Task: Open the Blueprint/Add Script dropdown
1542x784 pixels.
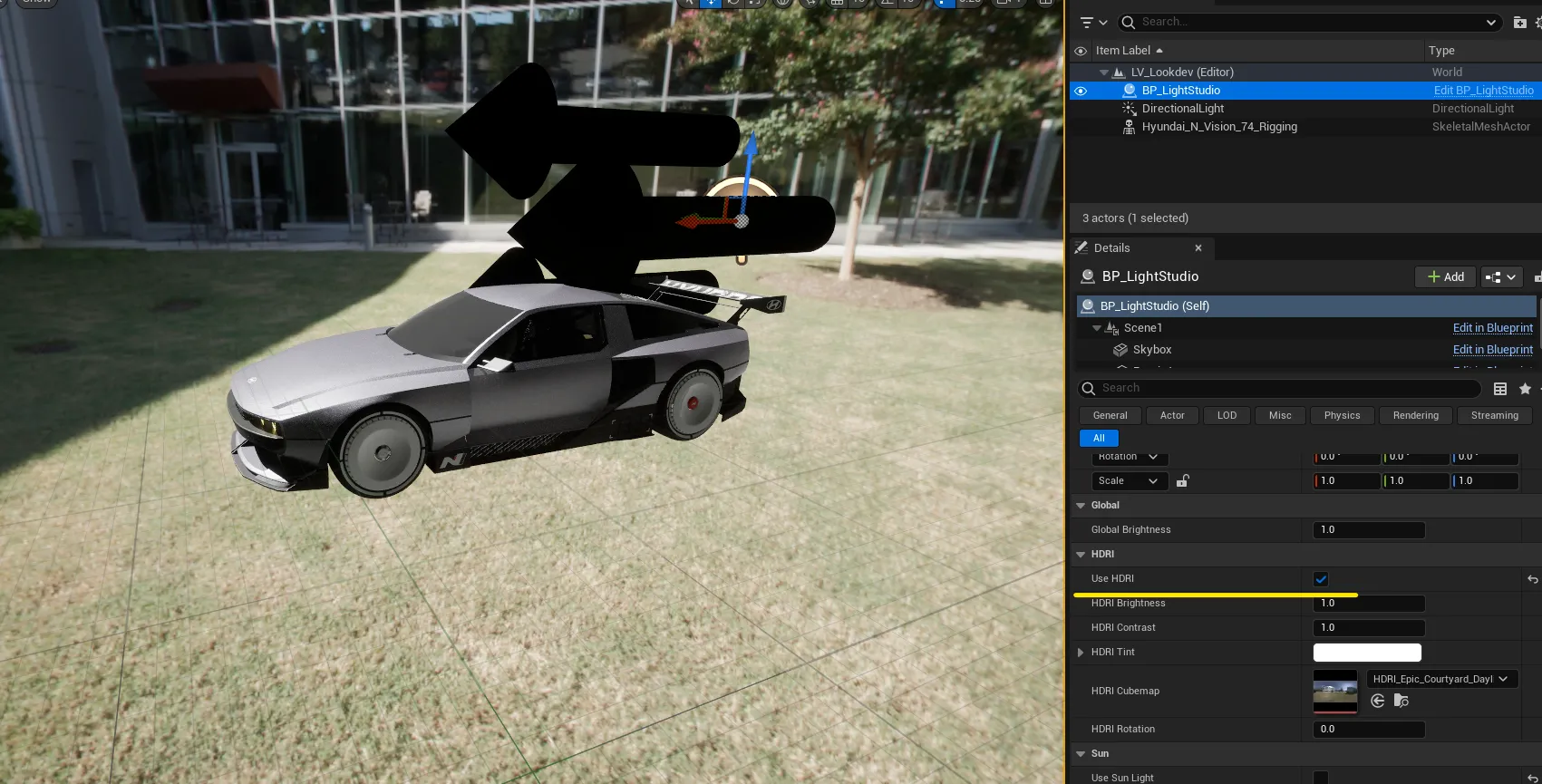Action: [x=1501, y=277]
